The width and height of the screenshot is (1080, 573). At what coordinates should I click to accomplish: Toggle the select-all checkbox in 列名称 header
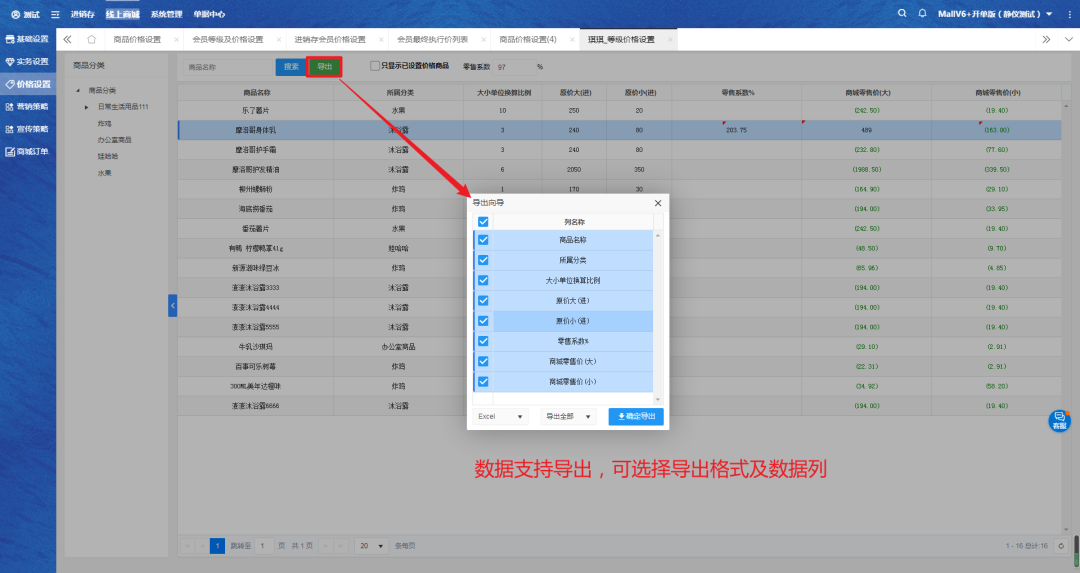[483, 222]
